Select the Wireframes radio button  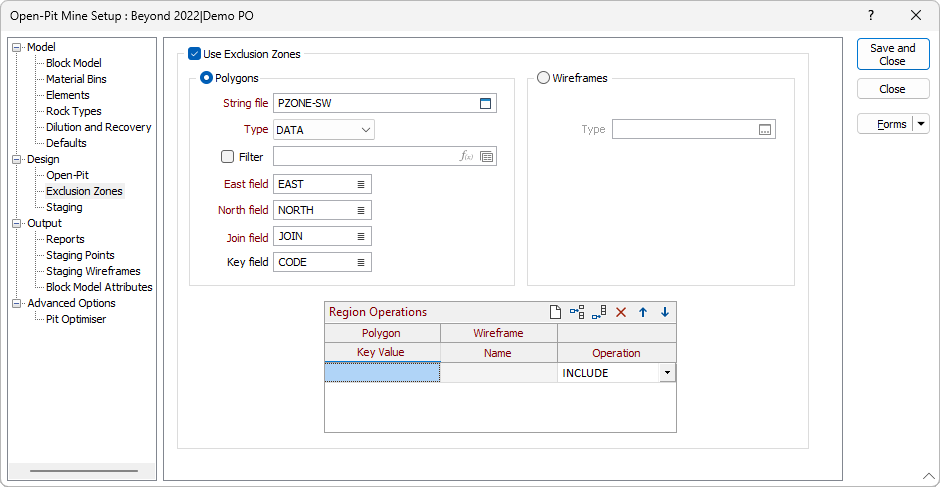(x=544, y=78)
